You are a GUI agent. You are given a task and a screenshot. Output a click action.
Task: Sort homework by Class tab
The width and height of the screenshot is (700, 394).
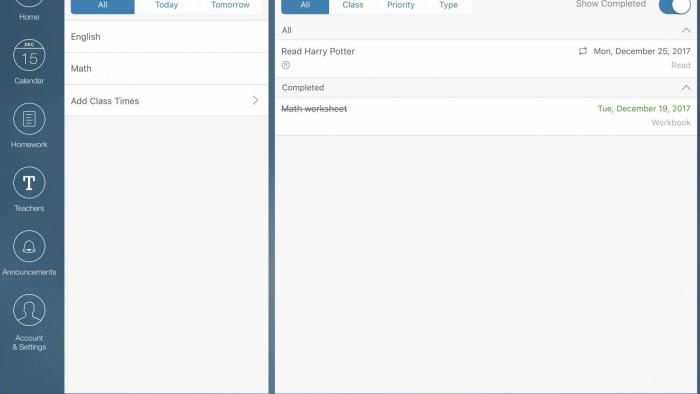pos(353,6)
